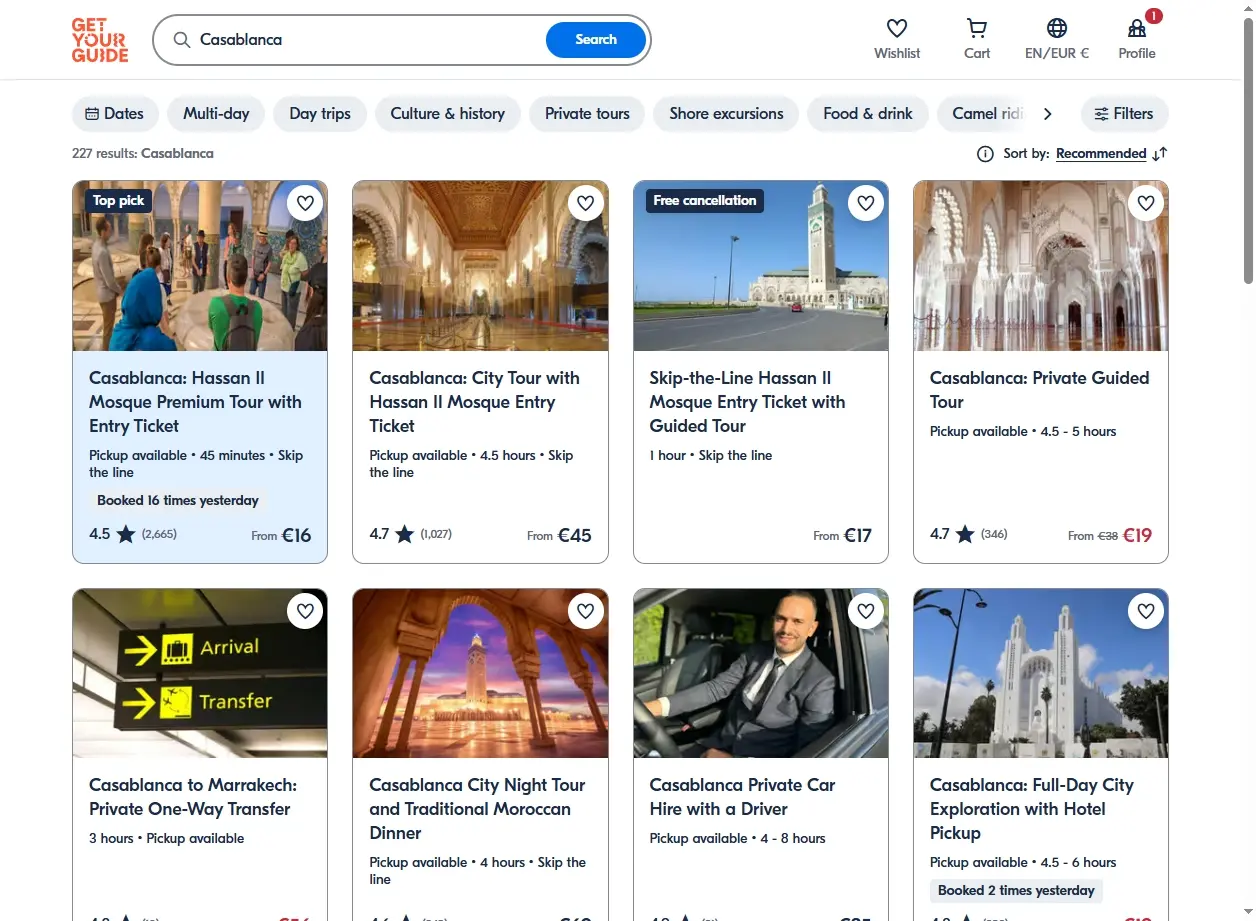Open Casablanca to Marrakech Private Transfer title
Viewport: 1256px width, 921px height.
(193, 797)
